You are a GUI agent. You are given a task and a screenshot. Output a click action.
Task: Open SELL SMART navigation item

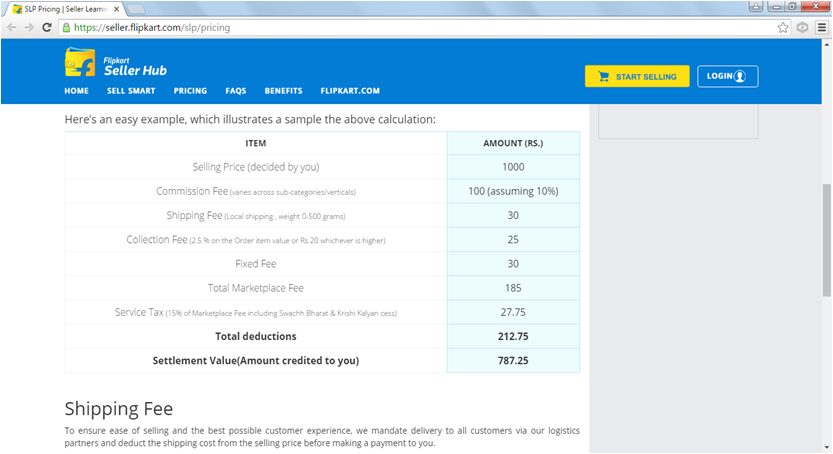(x=131, y=91)
